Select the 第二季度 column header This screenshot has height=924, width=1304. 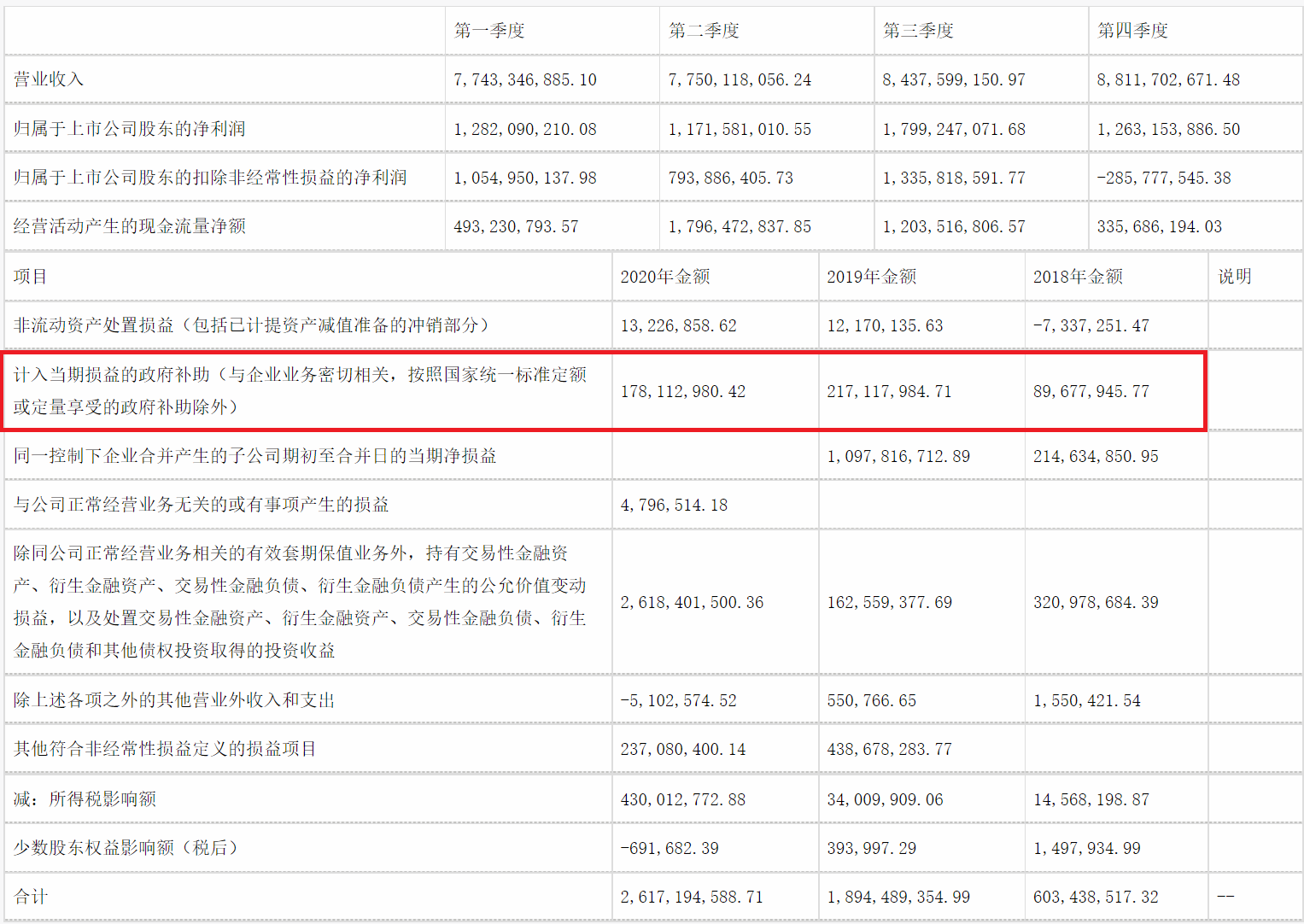[x=704, y=31]
